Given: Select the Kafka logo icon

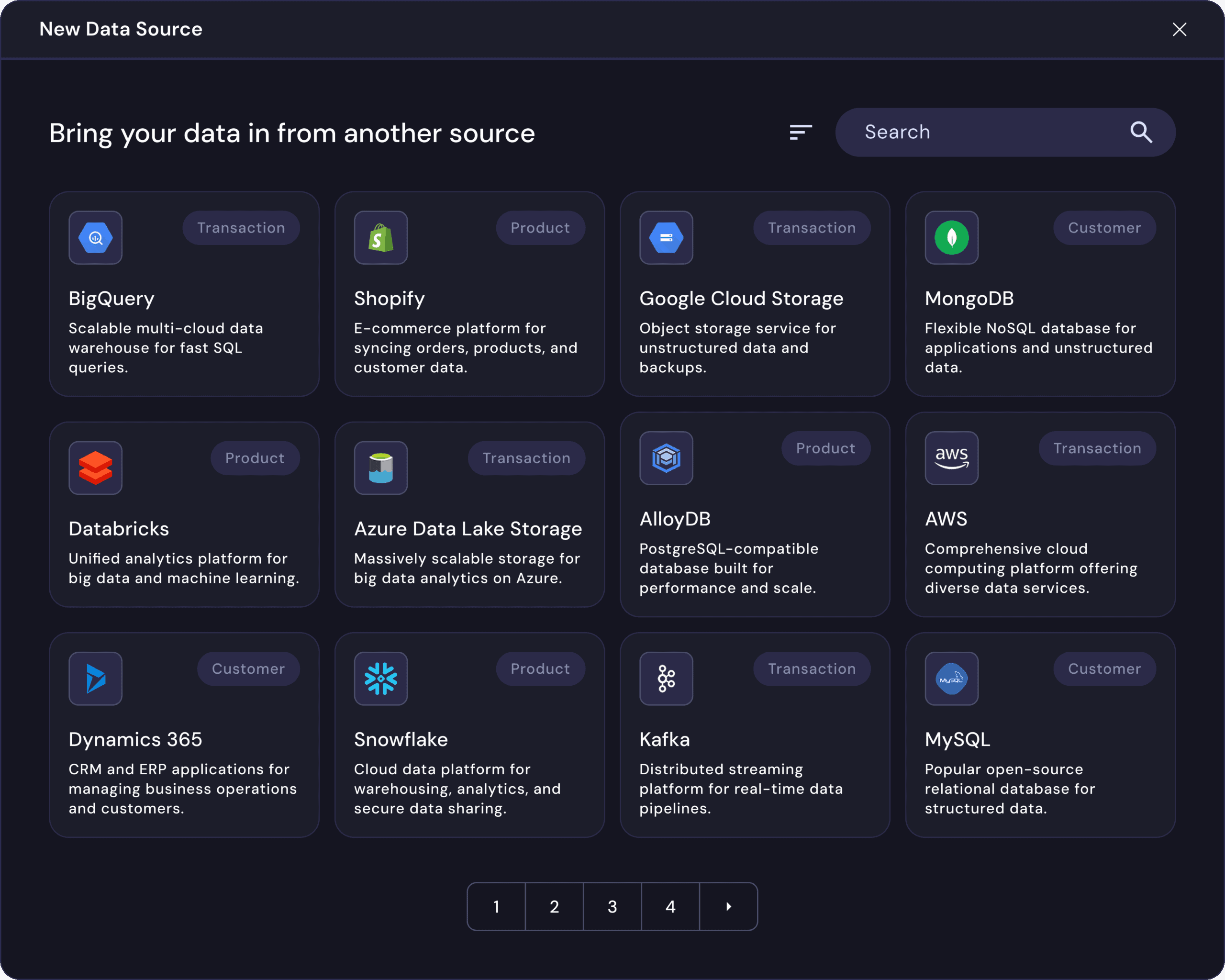Looking at the screenshot, I should coord(666,679).
